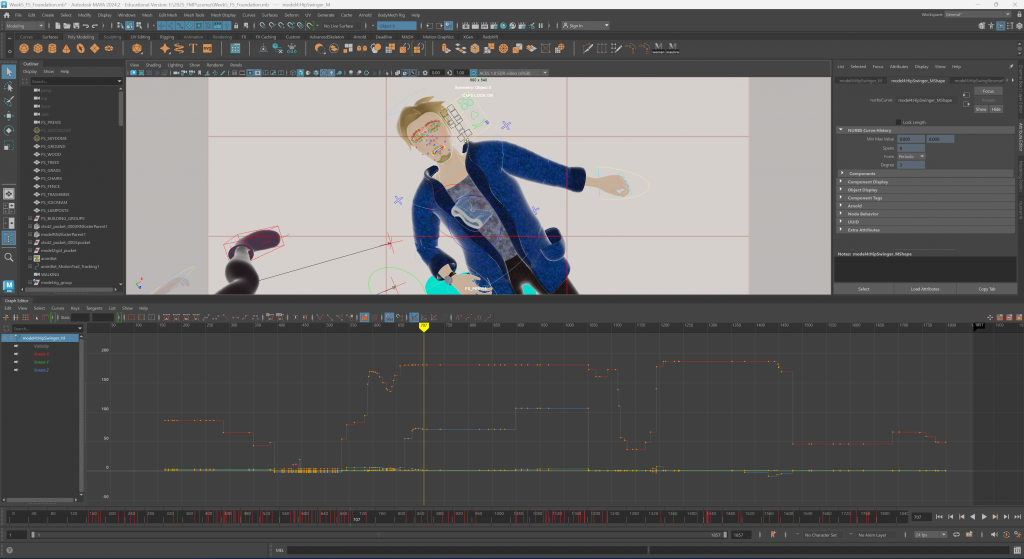
Task: Open the Modeling menu set dropdown
Action: 25,26
